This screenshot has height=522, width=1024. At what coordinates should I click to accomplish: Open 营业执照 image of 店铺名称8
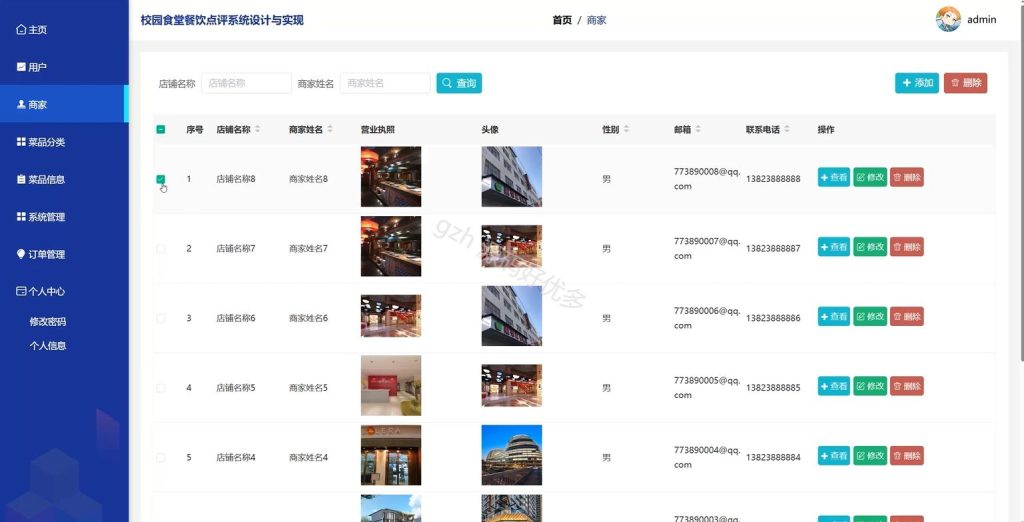pos(391,176)
